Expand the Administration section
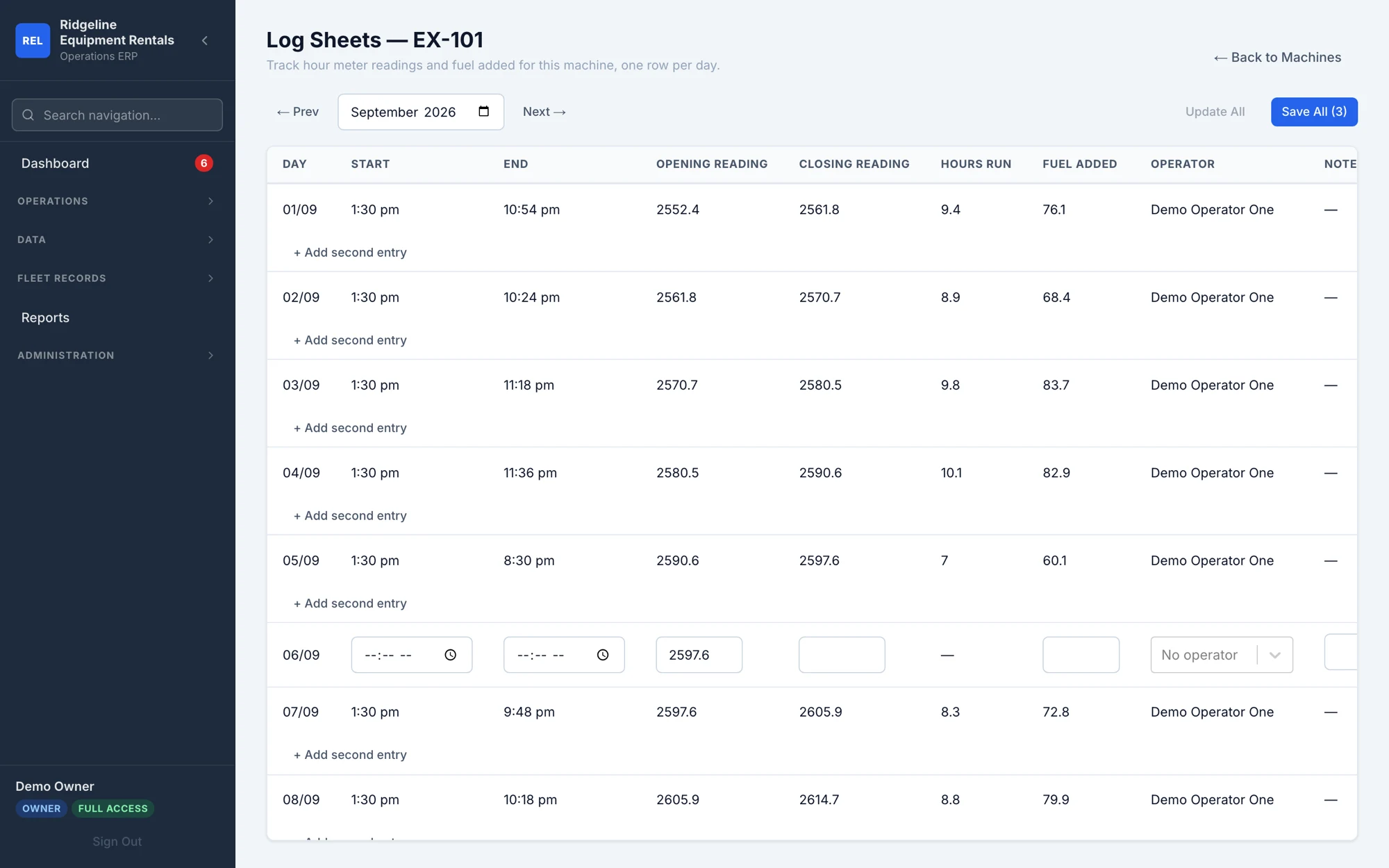This screenshot has height=868, width=1389. 117,356
